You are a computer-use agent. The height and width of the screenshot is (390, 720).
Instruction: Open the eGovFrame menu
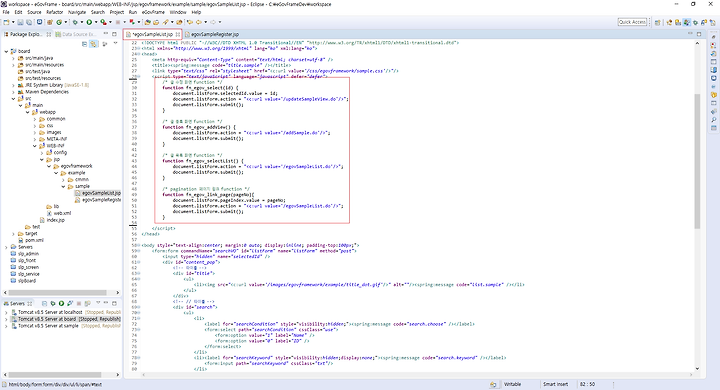click(x=153, y=12)
